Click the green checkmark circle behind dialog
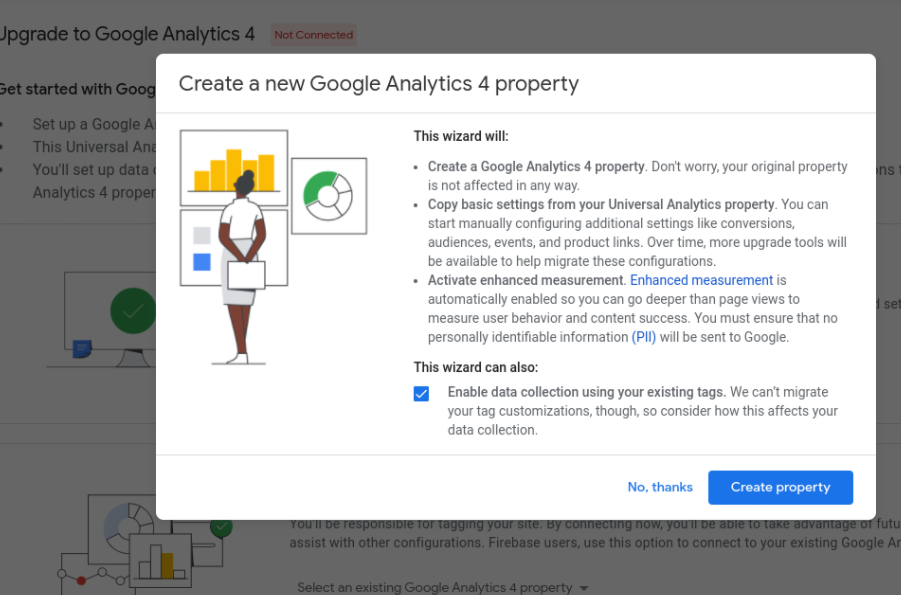 pyautogui.click(x=133, y=311)
